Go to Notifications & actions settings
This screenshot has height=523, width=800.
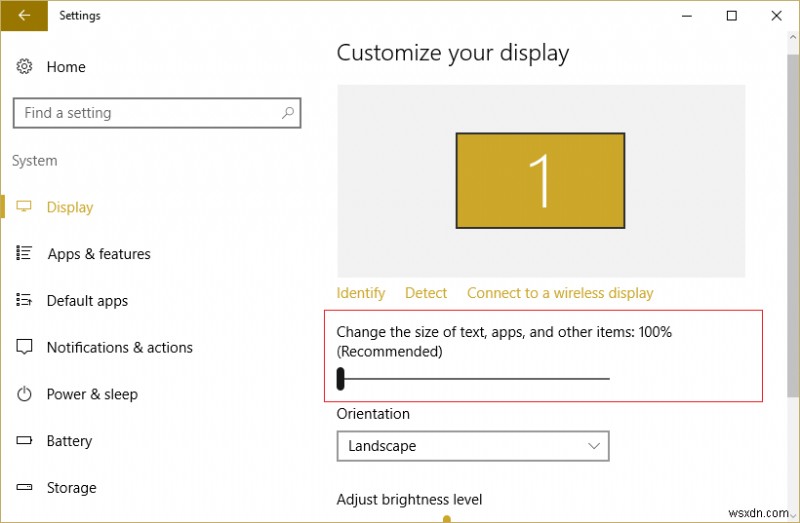[119, 348]
